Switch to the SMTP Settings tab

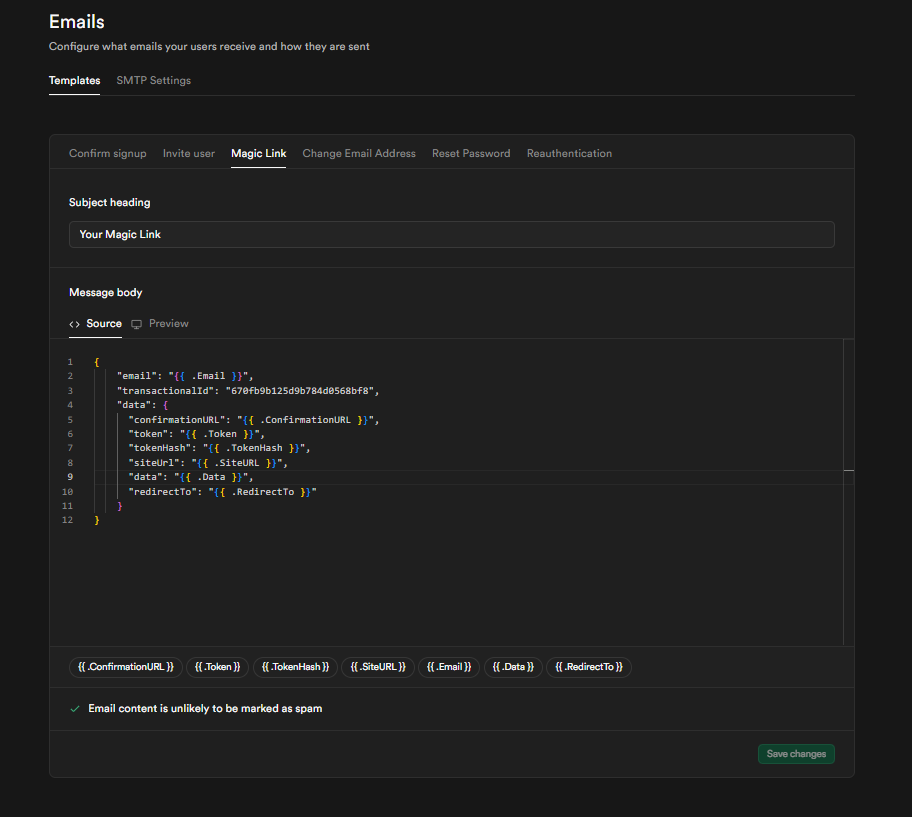point(153,80)
